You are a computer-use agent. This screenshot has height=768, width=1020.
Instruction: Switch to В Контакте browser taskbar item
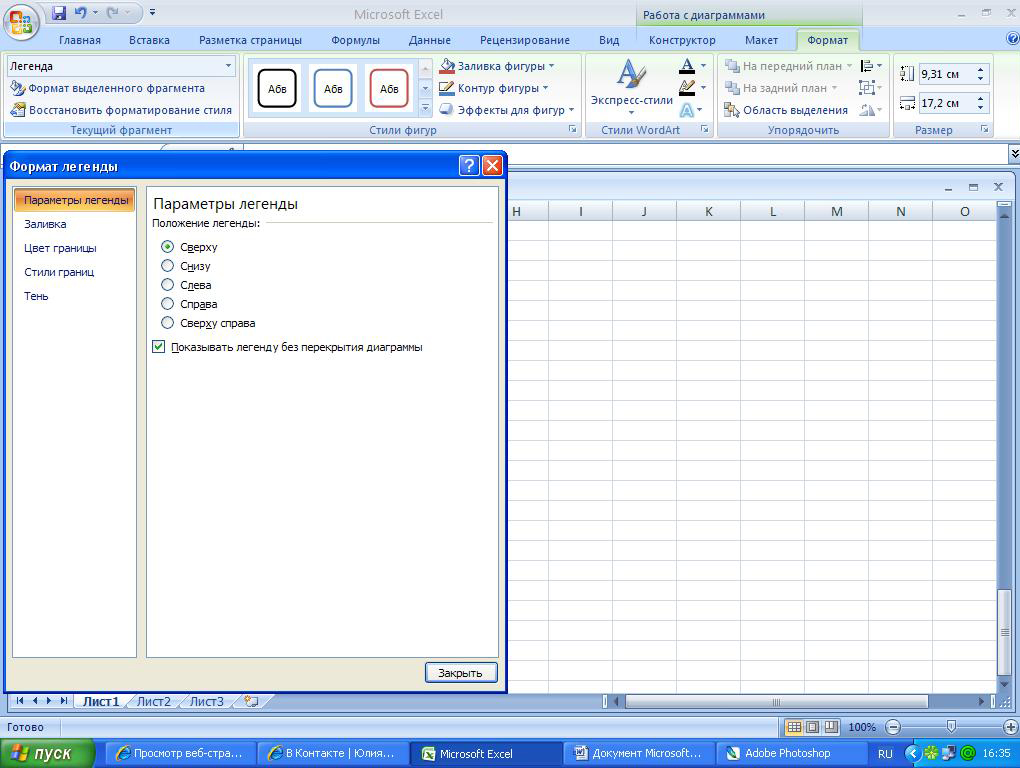click(332, 753)
